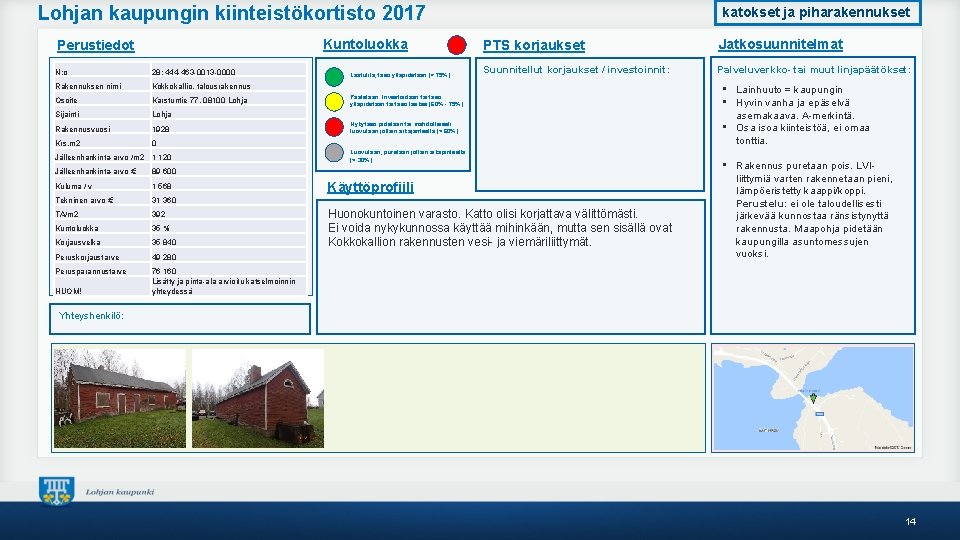Viewport: 960px width, 540px height.
Task: Click the building name "Kokkokallio, talousrakennus"
Action: pyautogui.click(x=201, y=86)
